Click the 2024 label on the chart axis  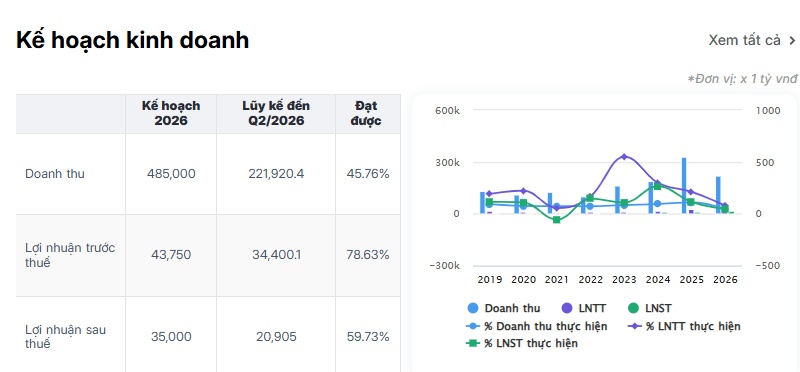pyautogui.click(x=658, y=280)
